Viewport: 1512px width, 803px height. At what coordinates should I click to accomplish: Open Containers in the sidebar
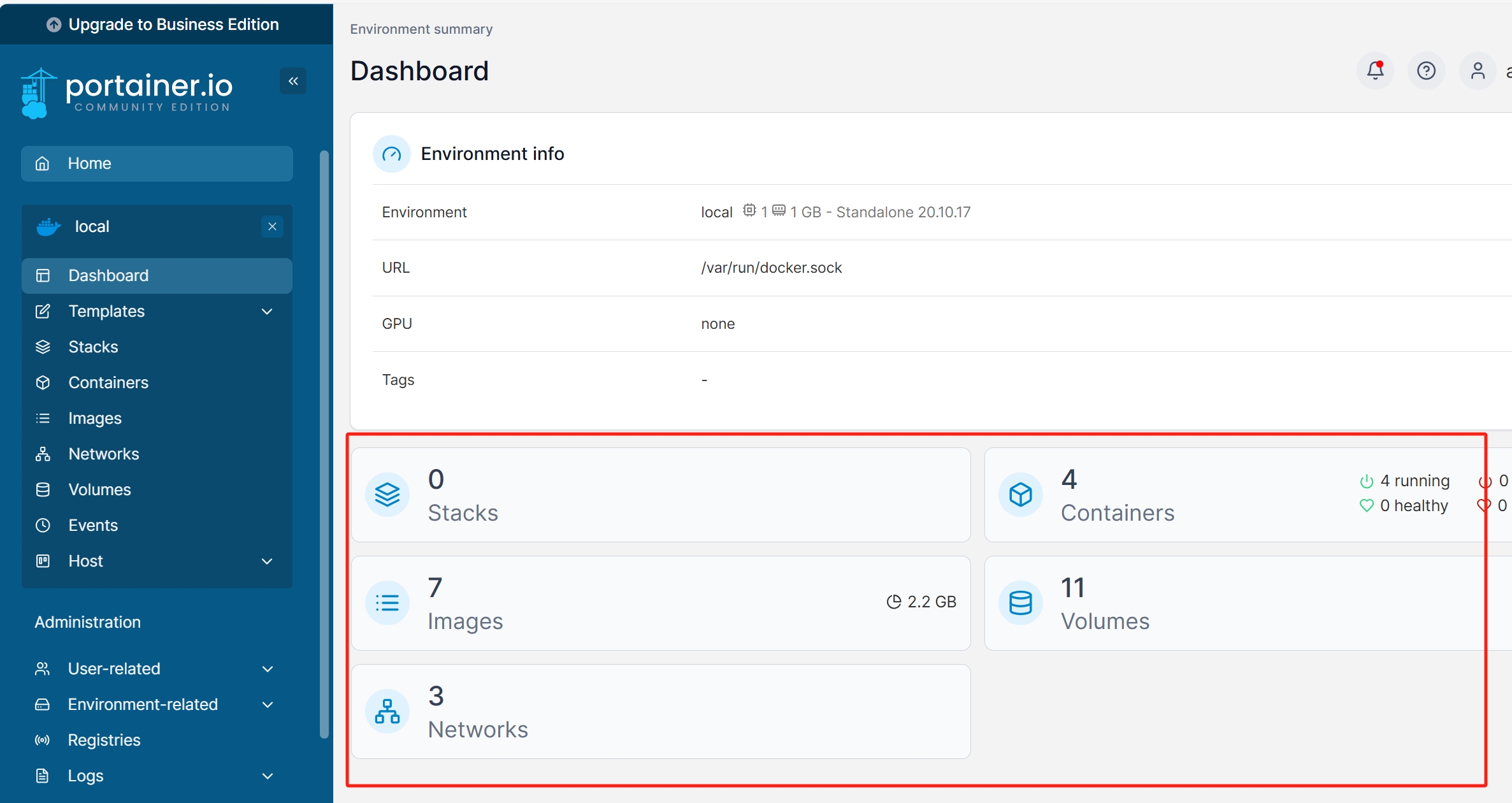pos(108,382)
